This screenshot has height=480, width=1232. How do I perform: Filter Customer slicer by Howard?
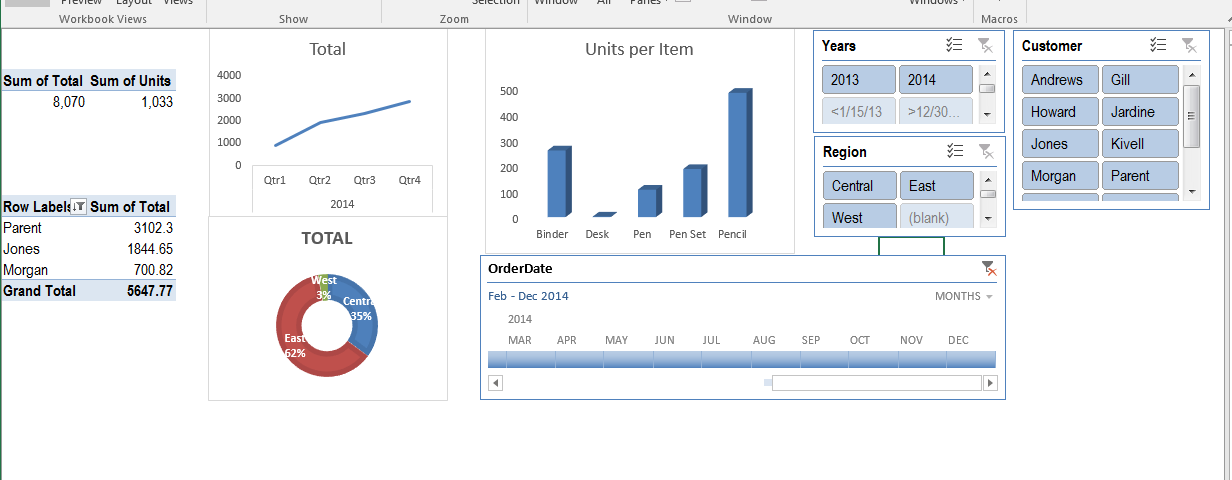pos(1060,112)
